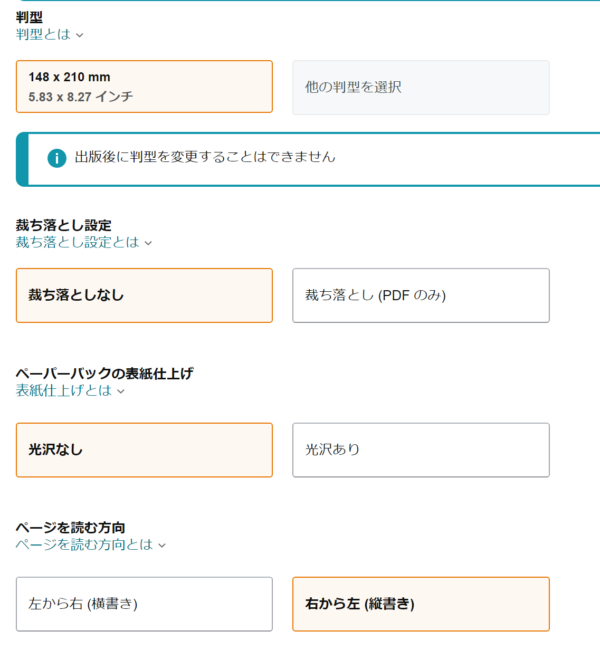Expand ページを読む方向とは help text
This screenshot has width=600, height=650.
click(85, 544)
